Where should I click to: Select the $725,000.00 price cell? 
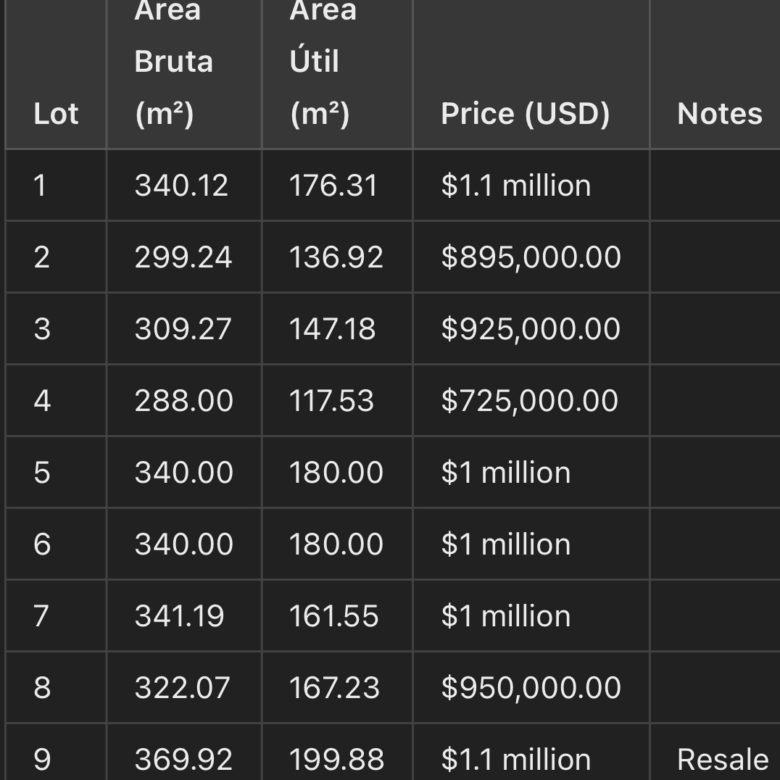pyautogui.click(x=530, y=402)
